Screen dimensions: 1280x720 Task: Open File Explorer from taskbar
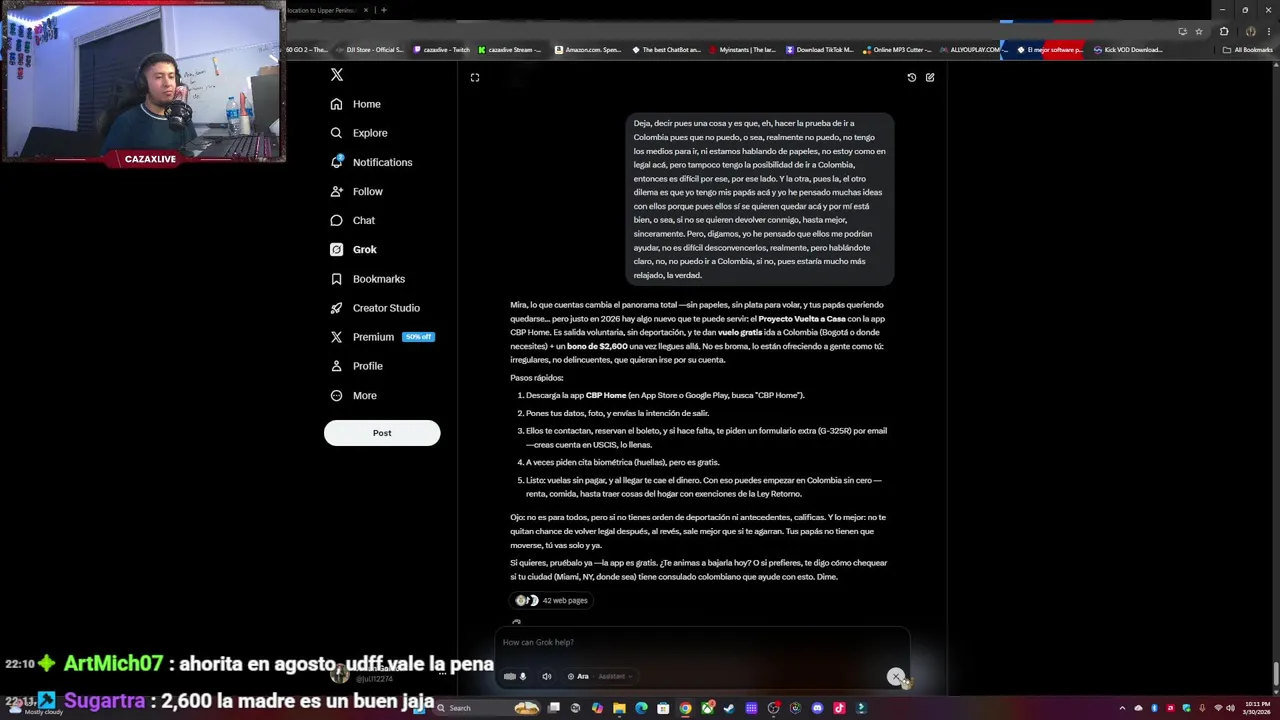pos(619,708)
